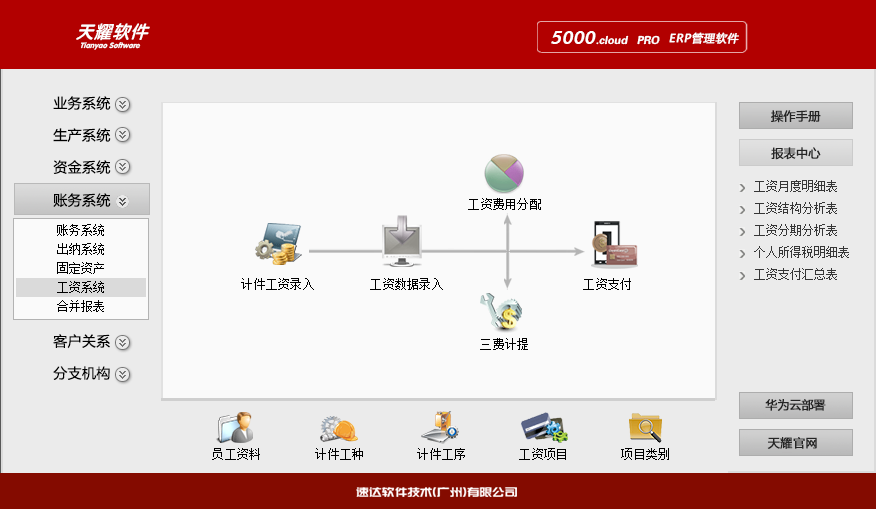Click the 分支机构 menu label

pos(82,374)
